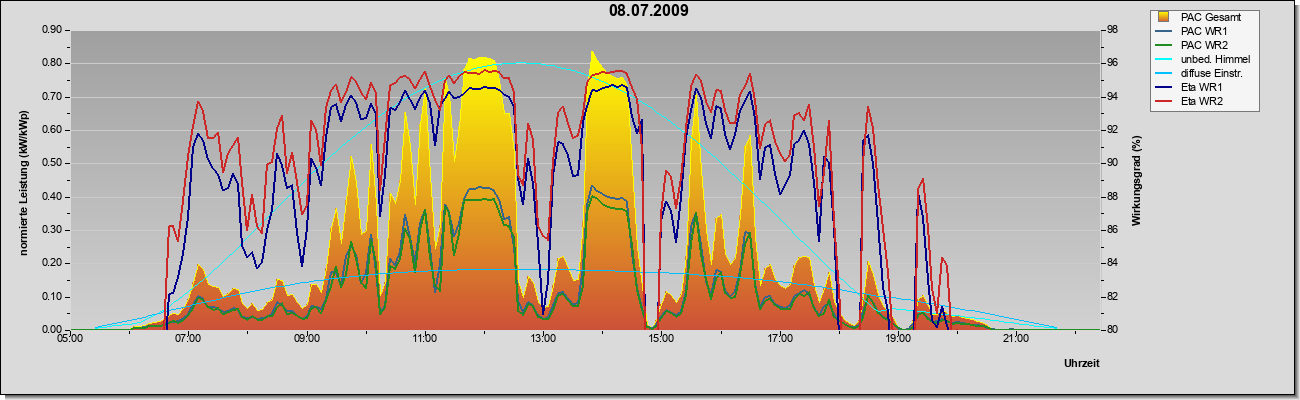1300x400 pixels.
Task: Click the Wirkungsgrad (%) axis title
Action: (1136, 181)
